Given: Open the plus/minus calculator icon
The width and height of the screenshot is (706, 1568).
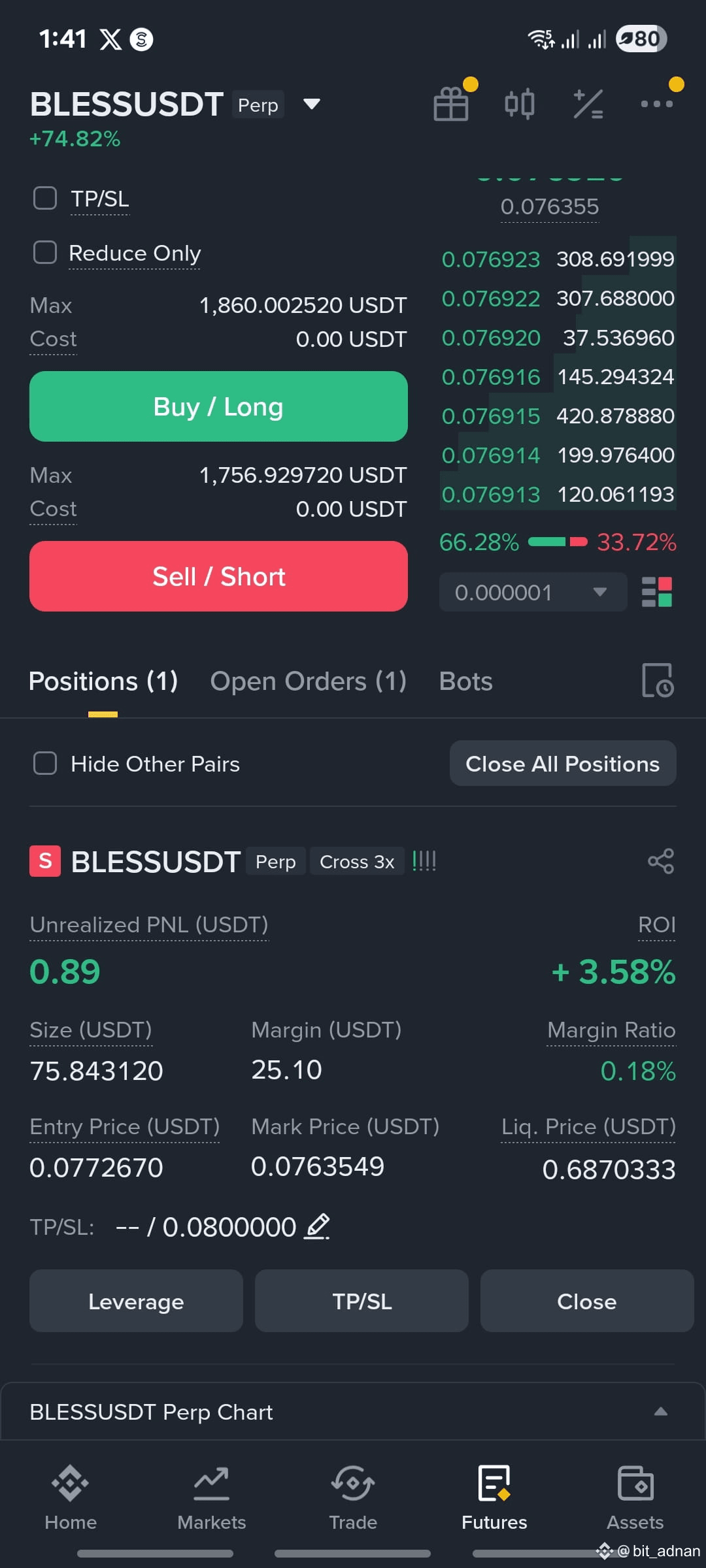Looking at the screenshot, I should pos(588,104).
